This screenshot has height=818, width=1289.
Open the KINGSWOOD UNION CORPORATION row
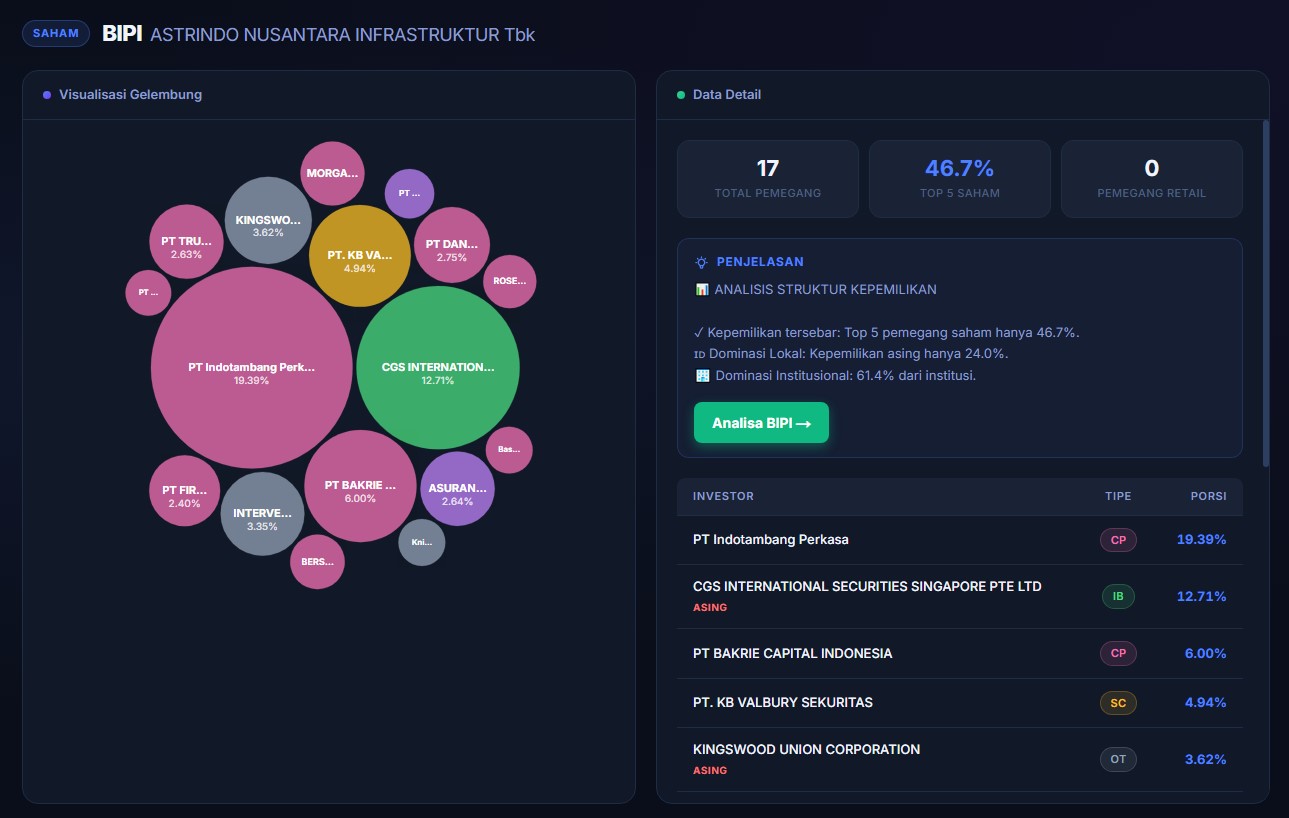[960, 760]
